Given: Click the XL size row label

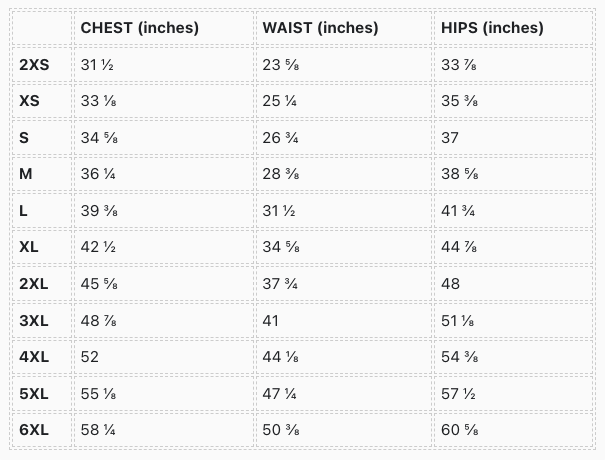Looking at the screenshot, I should point(29,247).
